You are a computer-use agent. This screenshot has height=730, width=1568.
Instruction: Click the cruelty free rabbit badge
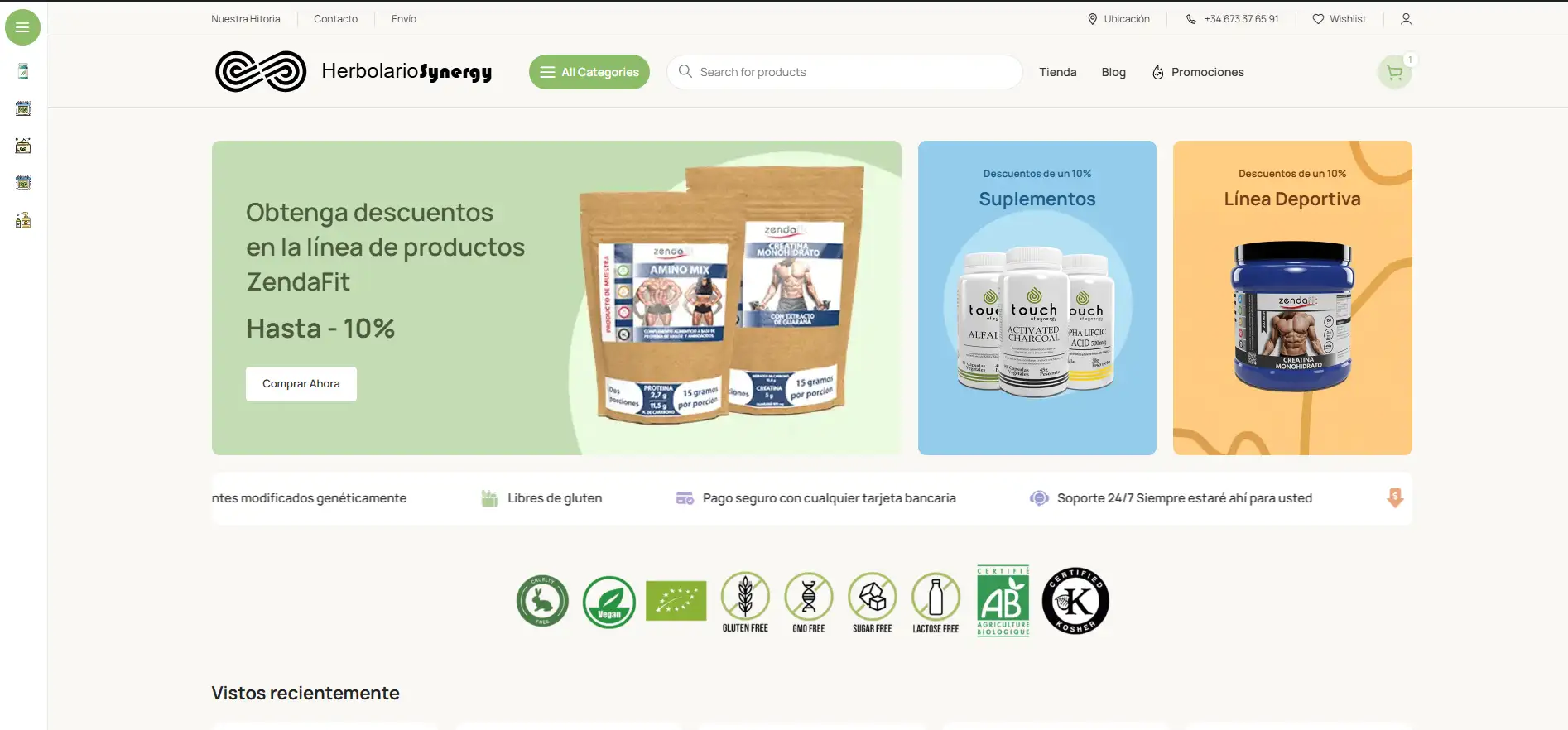pos(542,601)
